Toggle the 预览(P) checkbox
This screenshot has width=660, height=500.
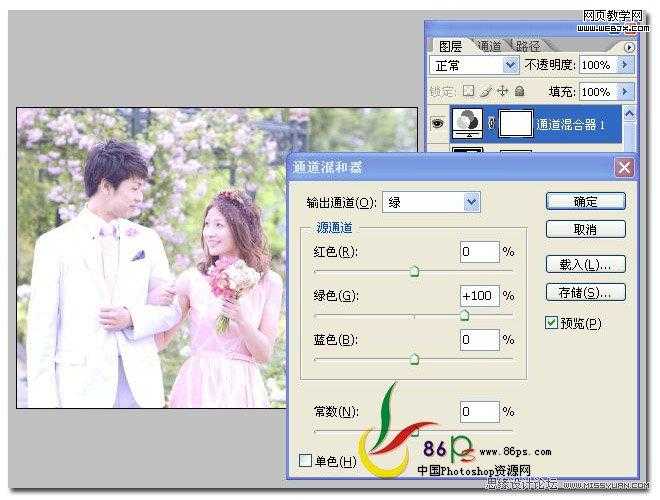pyautogui.click(x=551, y=323)
